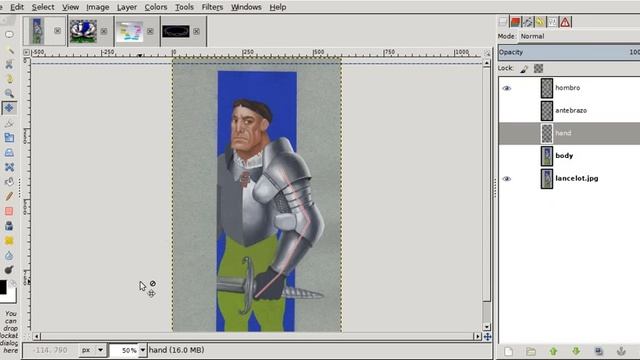Viewport: 640px width, 360px height.
Task: Select the Flip tool in toolbox
Action: pos(9,182)
